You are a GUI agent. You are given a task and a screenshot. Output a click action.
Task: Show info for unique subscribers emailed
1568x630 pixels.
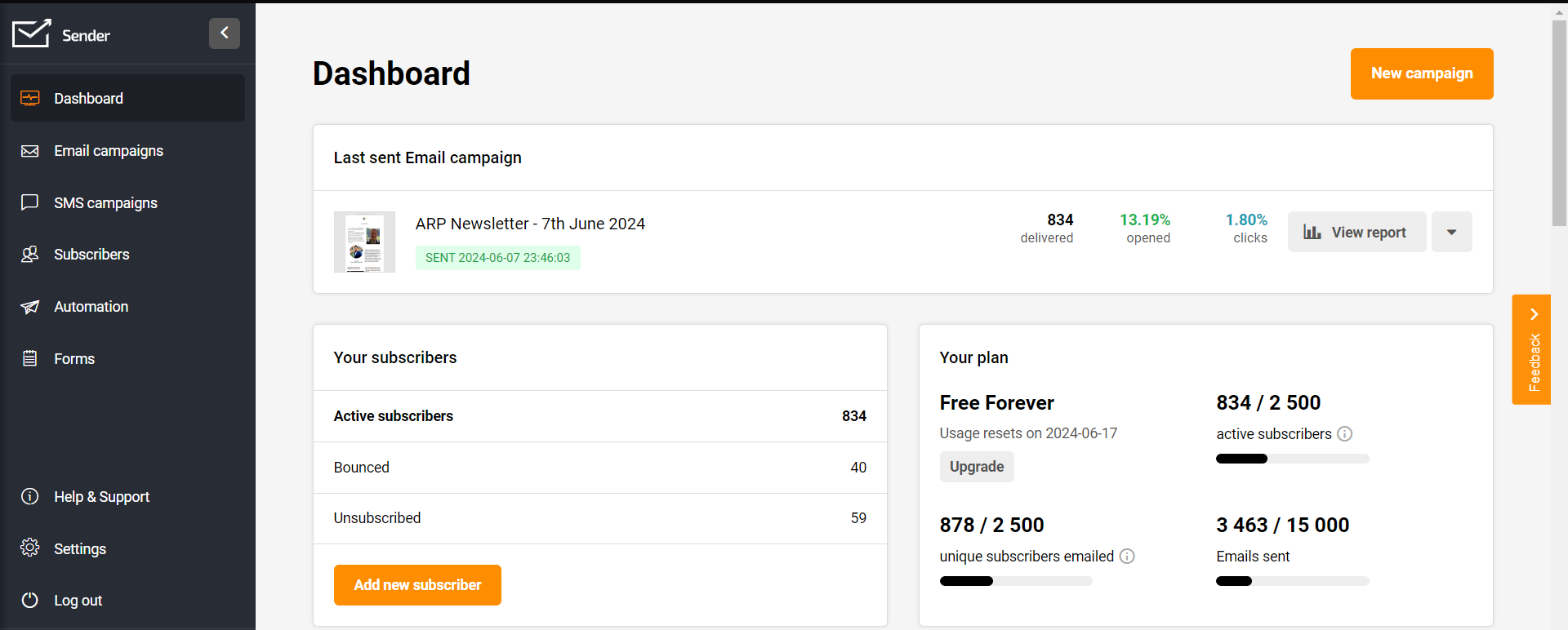(1127, 557)
